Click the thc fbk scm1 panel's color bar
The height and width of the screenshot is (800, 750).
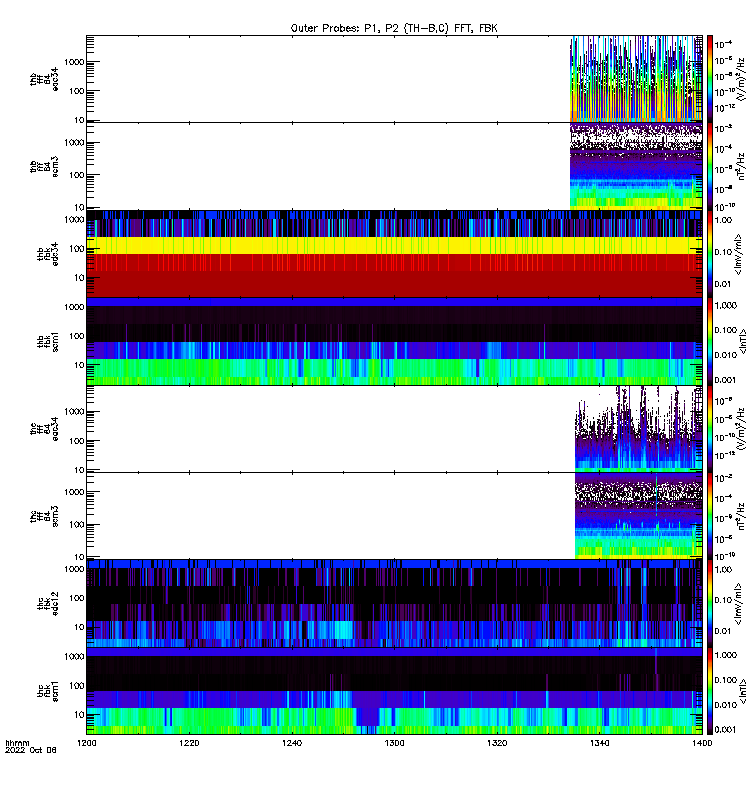tap(709, 691)
